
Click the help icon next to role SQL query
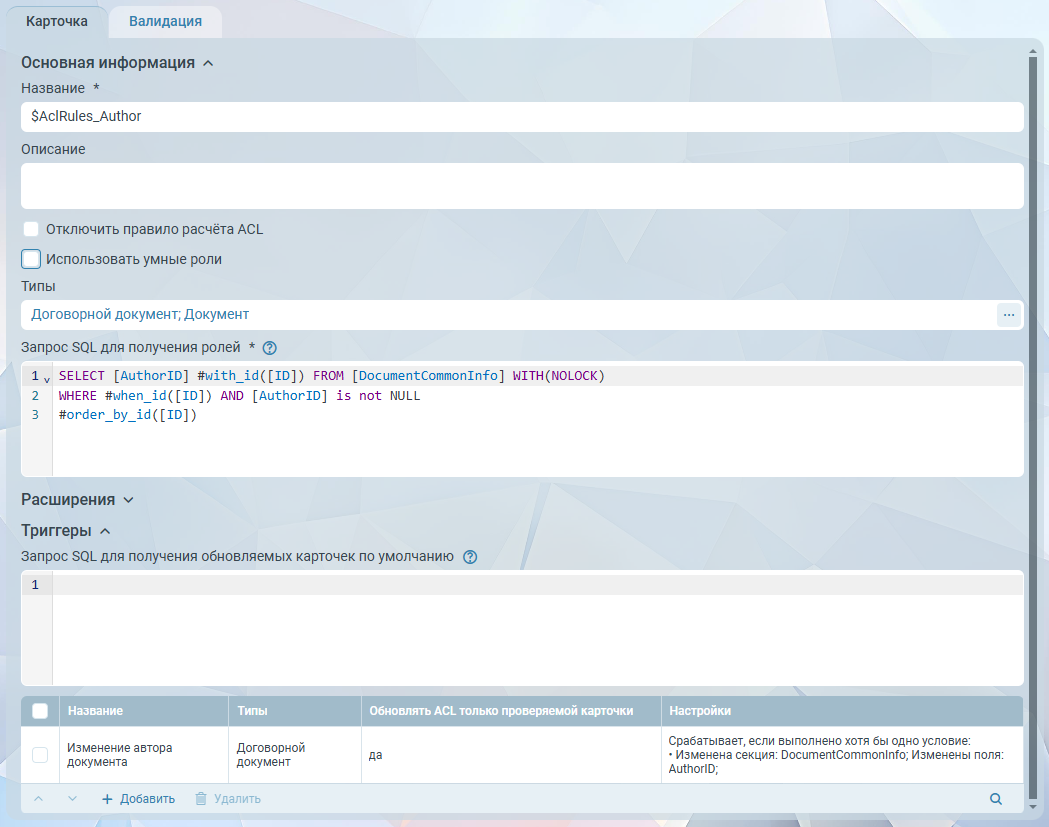[x=269, y=348]
